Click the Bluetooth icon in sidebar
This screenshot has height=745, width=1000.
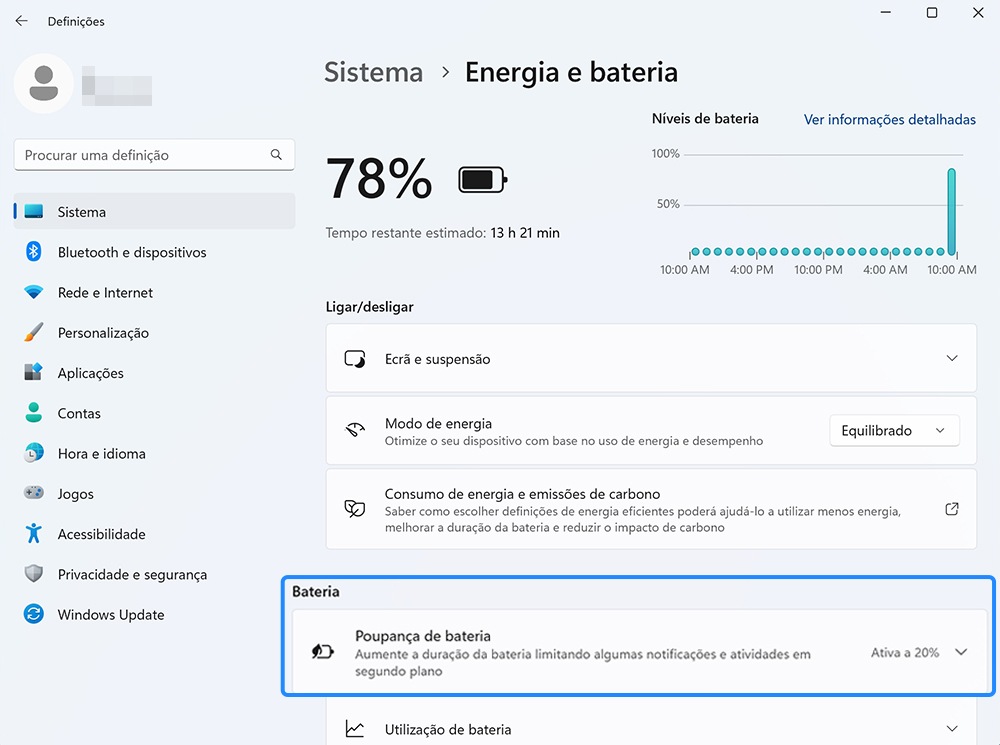tap(34, 251)
